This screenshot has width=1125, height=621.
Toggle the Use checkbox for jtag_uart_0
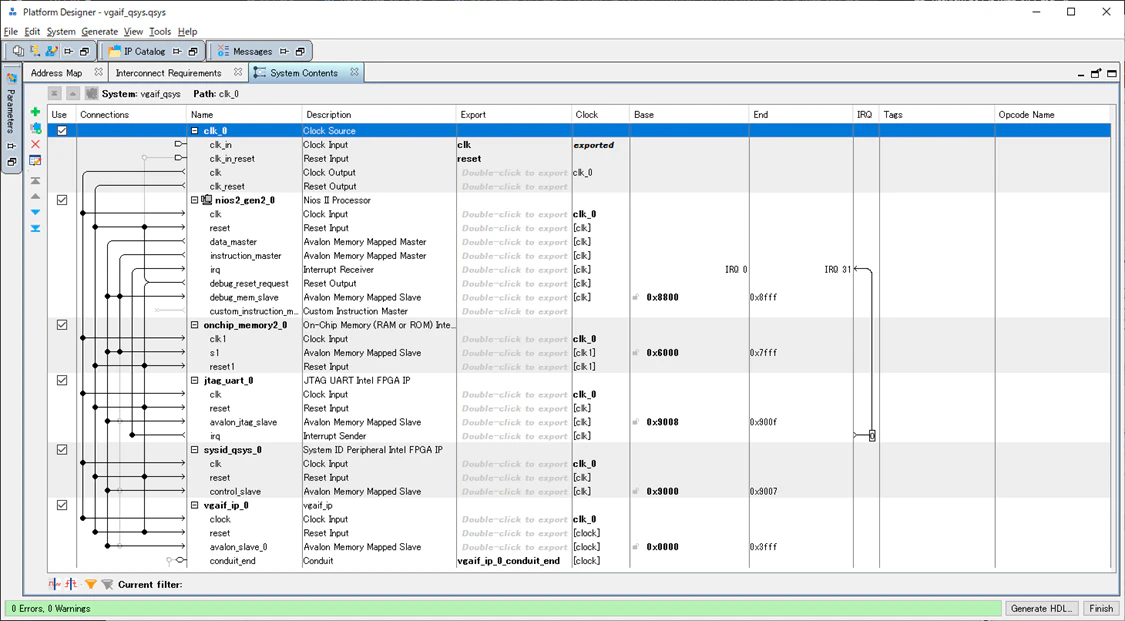pyautogui.click(x=62, y=380)
